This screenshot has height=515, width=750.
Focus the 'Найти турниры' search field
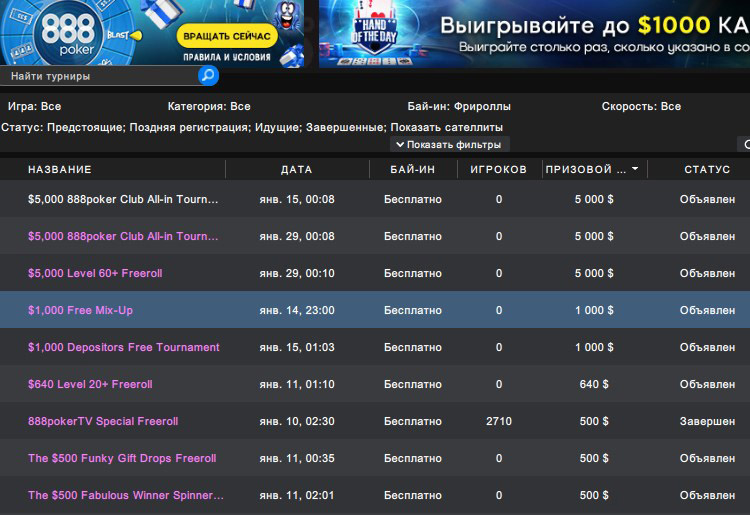[99, 76]
